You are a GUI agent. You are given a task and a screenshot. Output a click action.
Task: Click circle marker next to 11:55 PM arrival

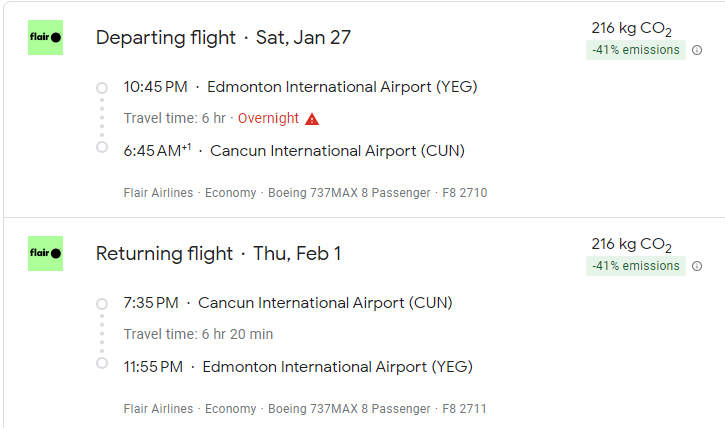click(x=102, y=363)
